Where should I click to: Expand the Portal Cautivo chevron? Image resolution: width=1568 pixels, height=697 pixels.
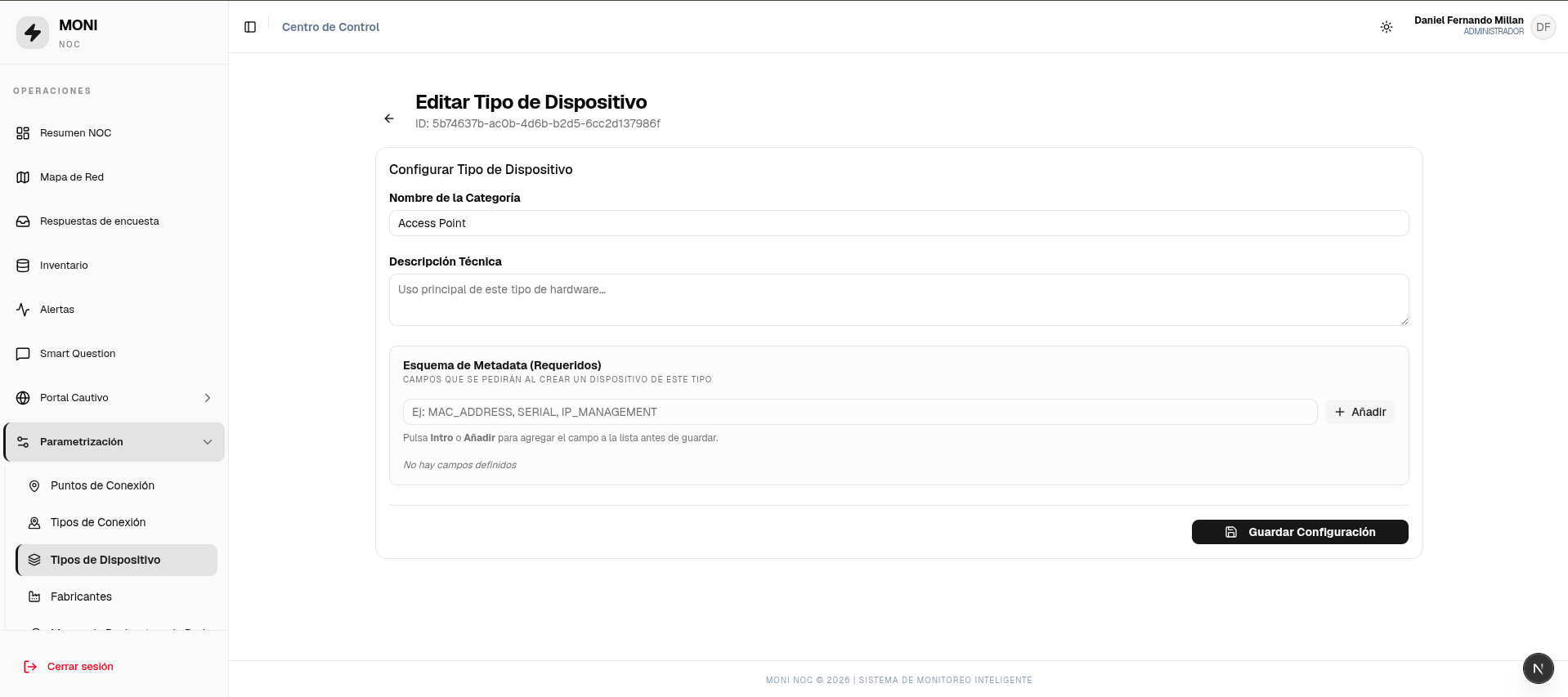pos(208,398)
